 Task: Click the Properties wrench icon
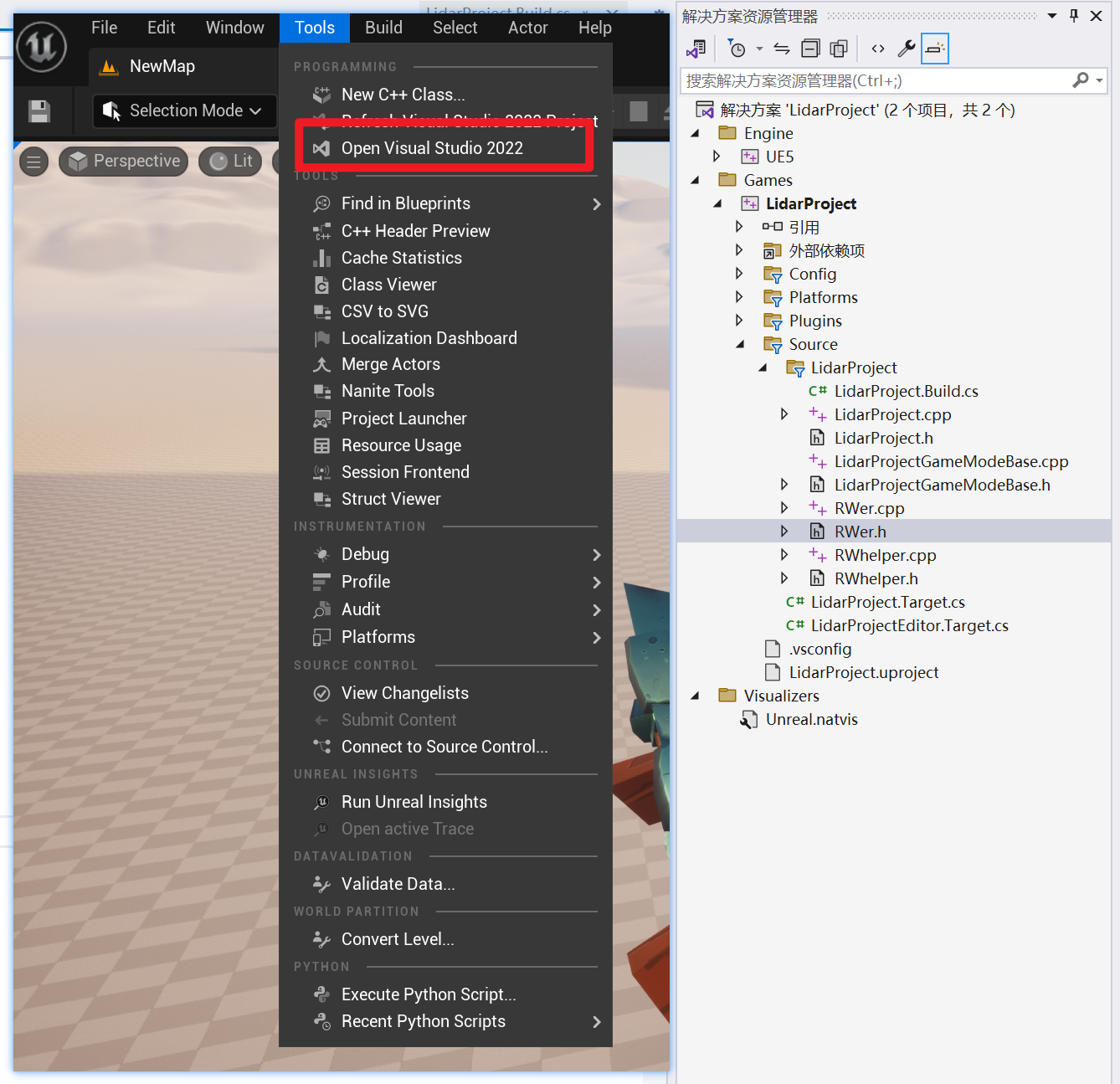(906, 49)
